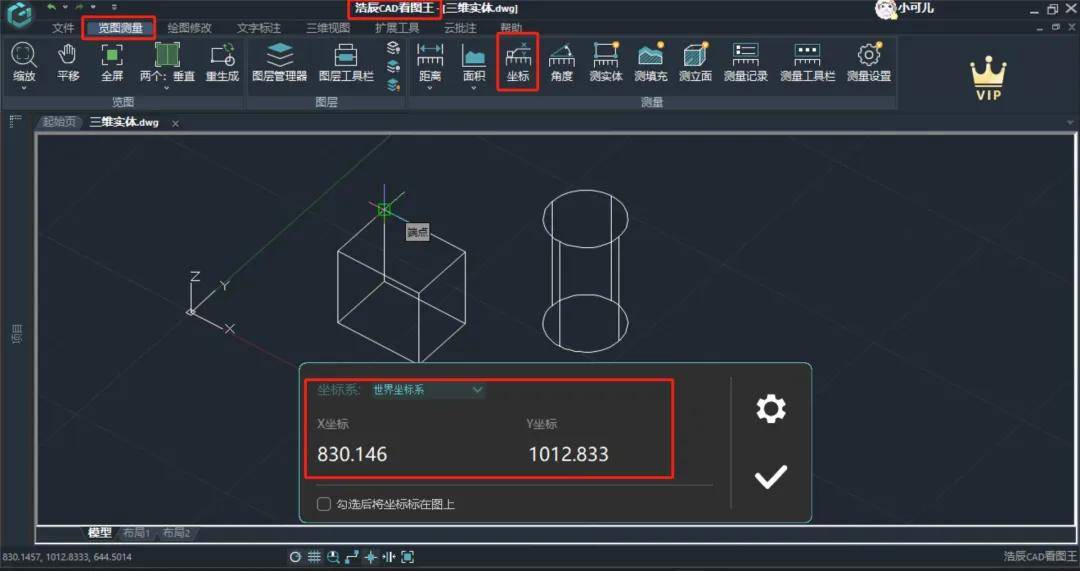Select the 平移 pan hand tool
The width and height of the screenshot is (1080, 571).
(68, 55)
